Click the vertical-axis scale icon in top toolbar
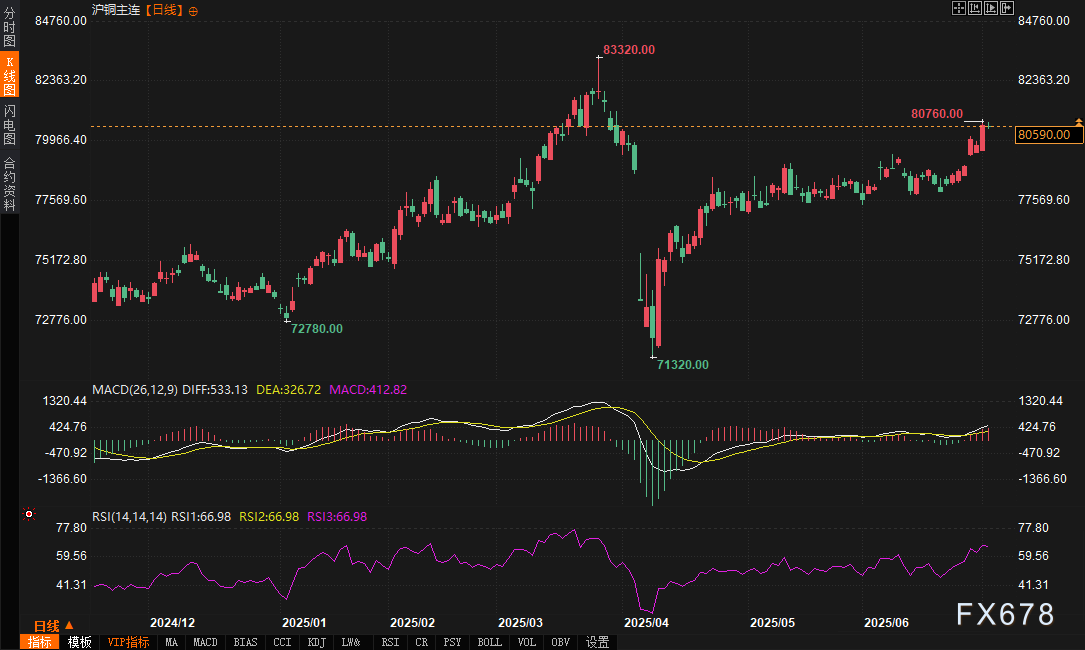Image resolution: width=1085 pixels, height=650 pixels. click(975, 8)
